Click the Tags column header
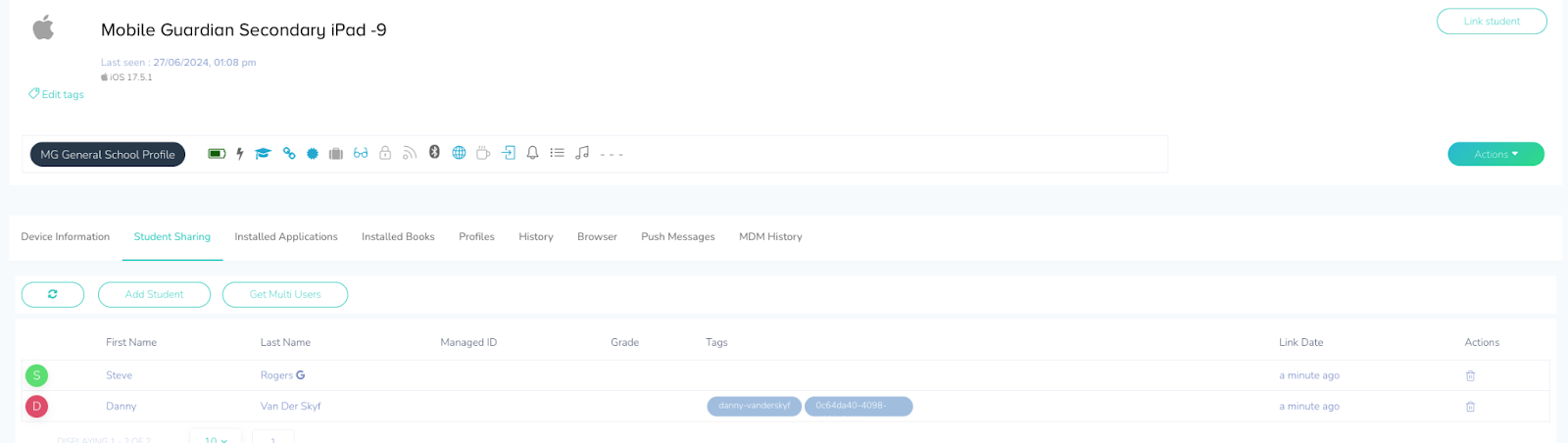1568x443 pixels. [x=716, y=342]
